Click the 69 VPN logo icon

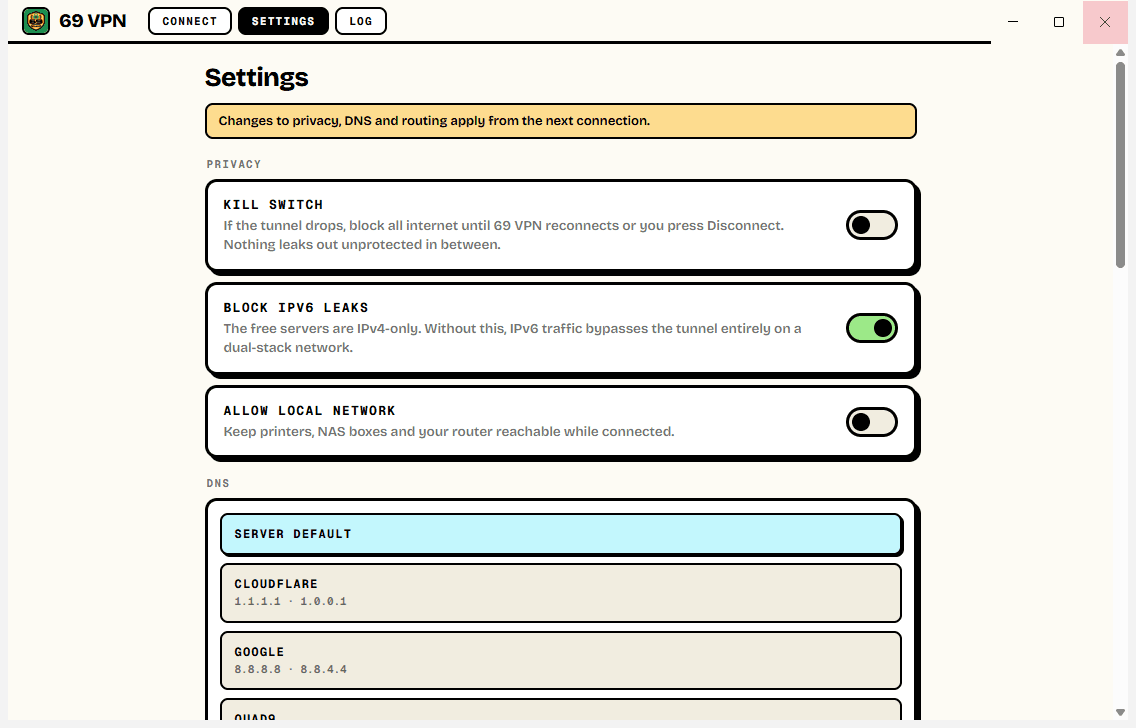click(x=36, y=21)
